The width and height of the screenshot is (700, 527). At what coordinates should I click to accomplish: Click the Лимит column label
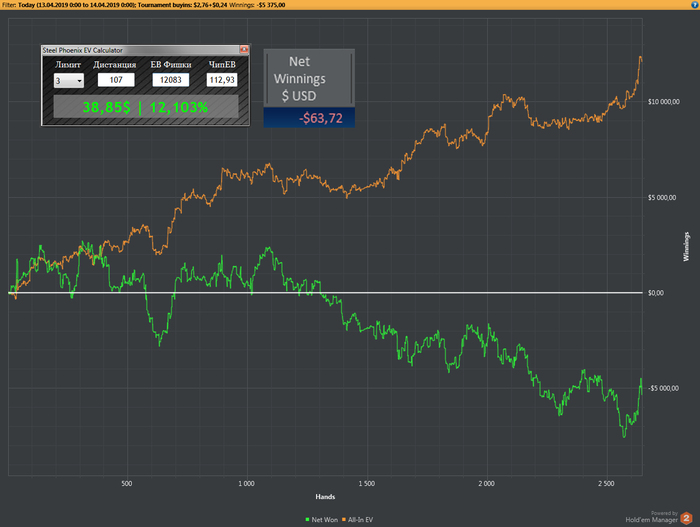pos(68,65)
